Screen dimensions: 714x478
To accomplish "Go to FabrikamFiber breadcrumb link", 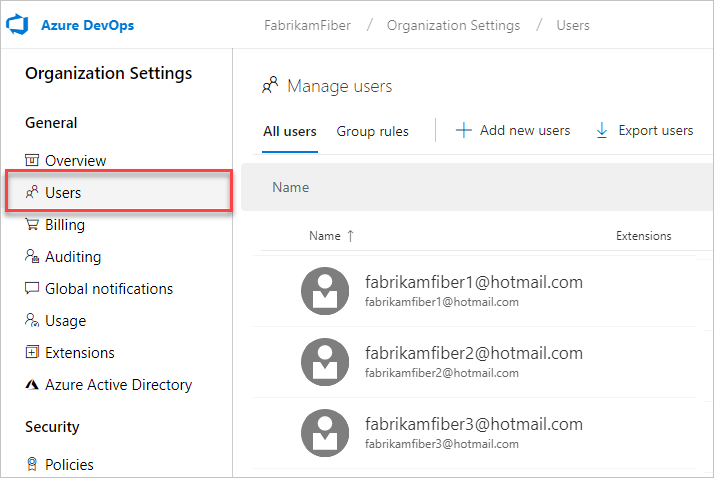I will (307, 25).
